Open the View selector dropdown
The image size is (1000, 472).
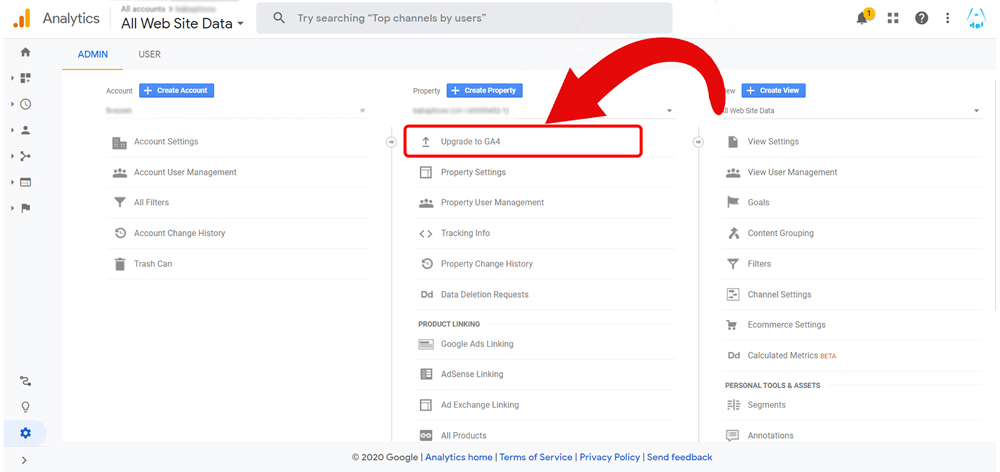(851, 110)
